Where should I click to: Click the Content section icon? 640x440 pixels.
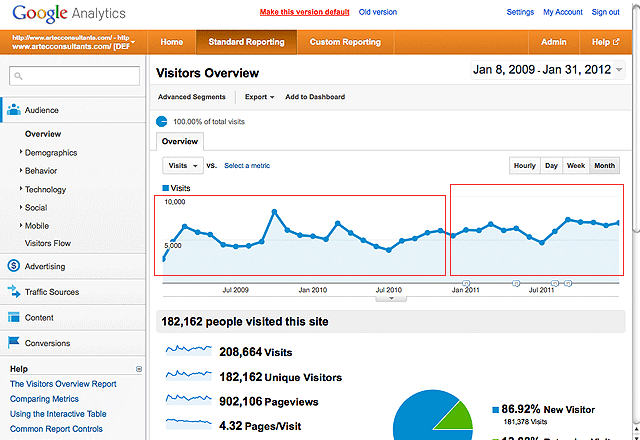14,318
